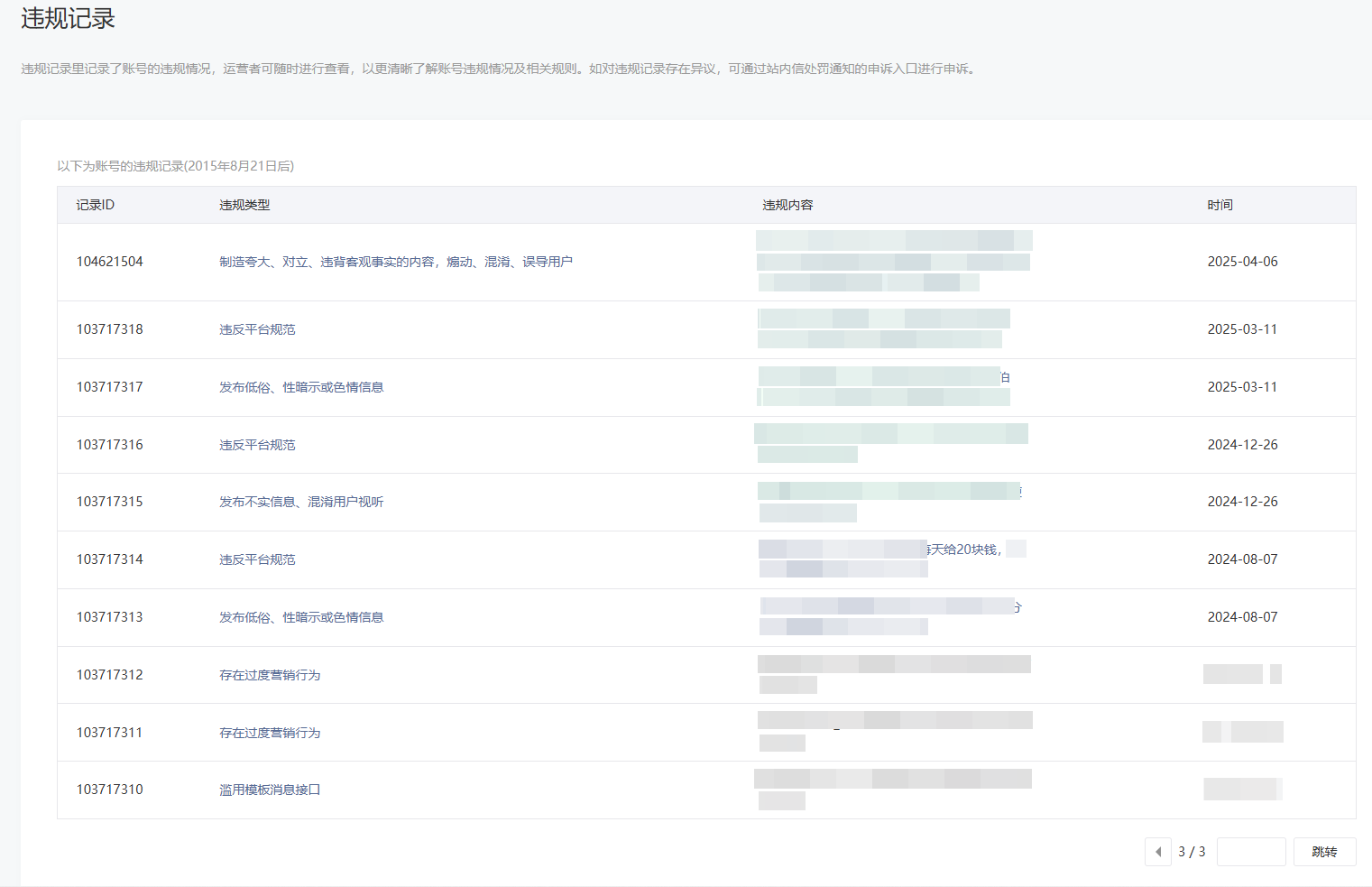The image size is (1372, 887).
Task: Click date 2024-12-26 in row 103717315
Action: 1242,502
